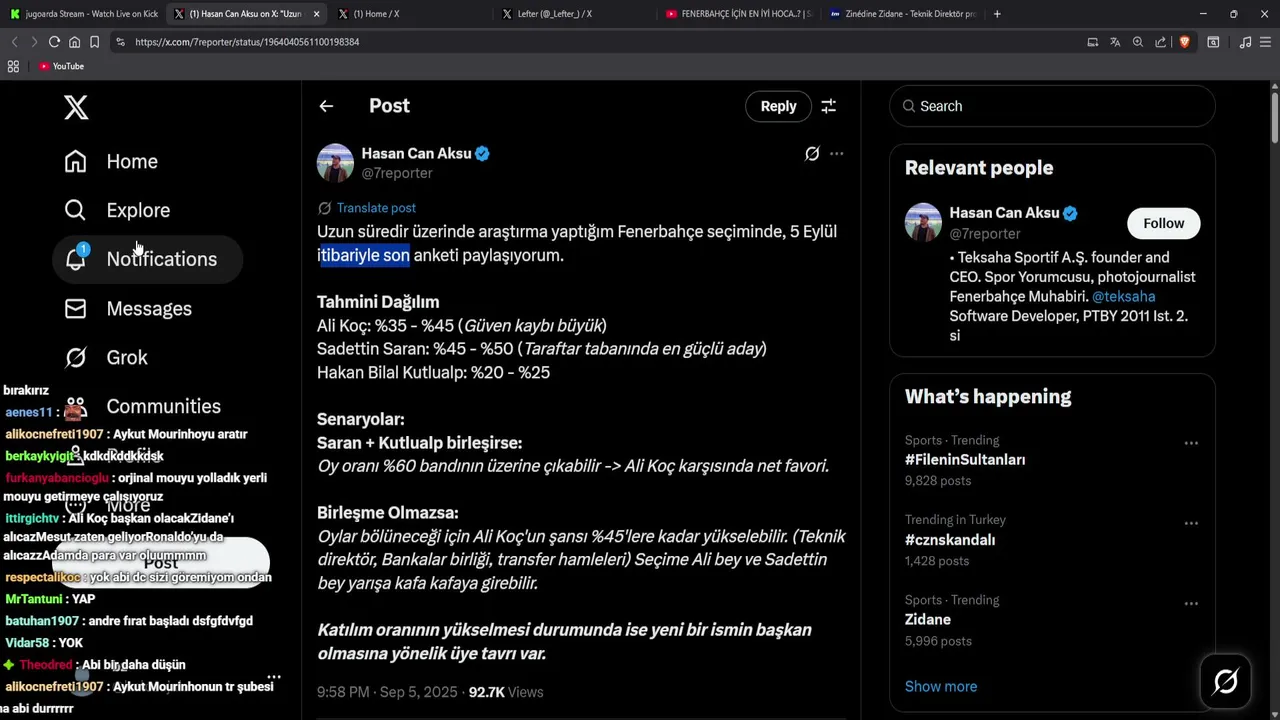Click the @7reporter handle under the post author
The image size is (1280, 720).
coord(397,173)
